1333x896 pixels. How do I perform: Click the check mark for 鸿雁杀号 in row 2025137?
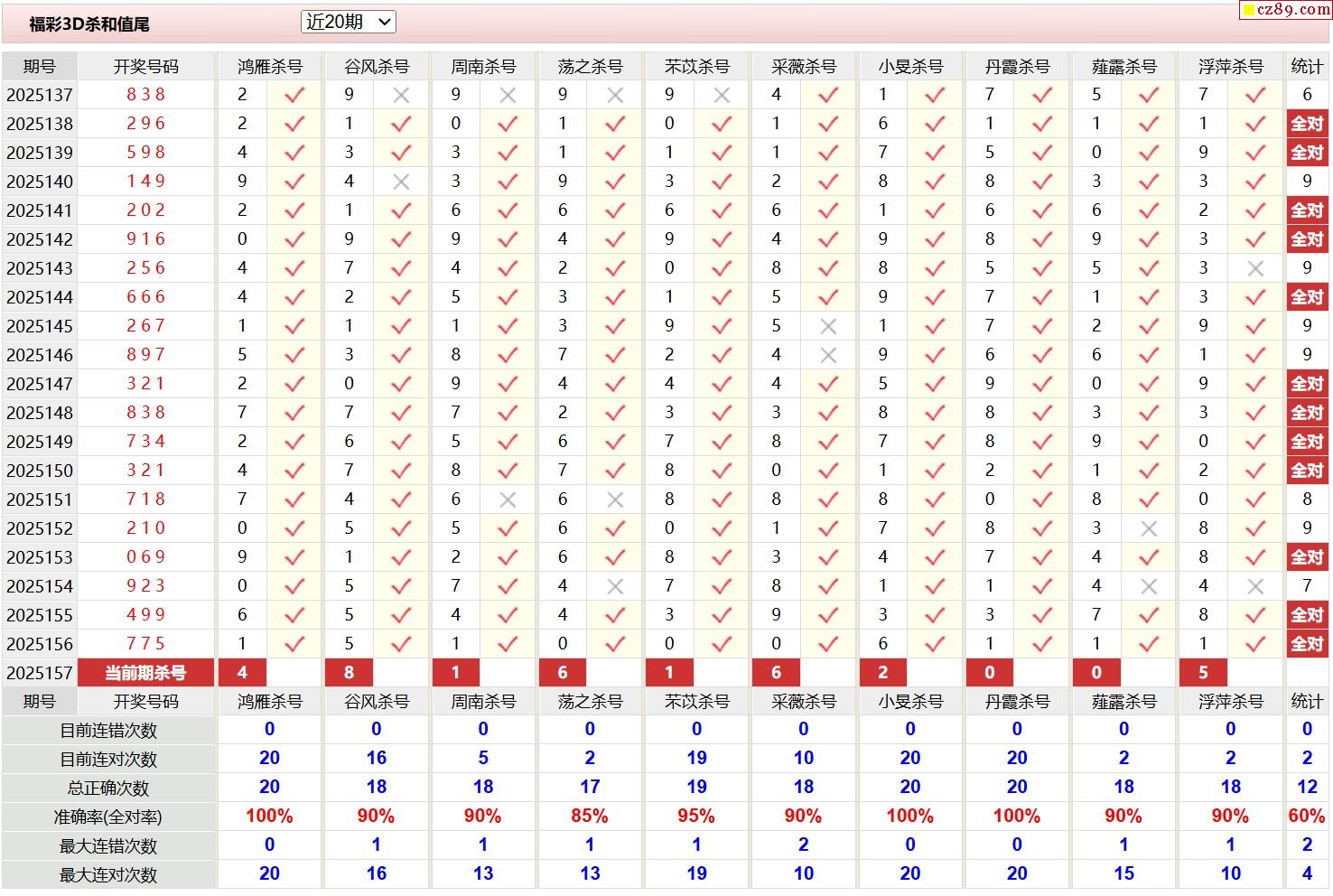click(x=294, y=94)
